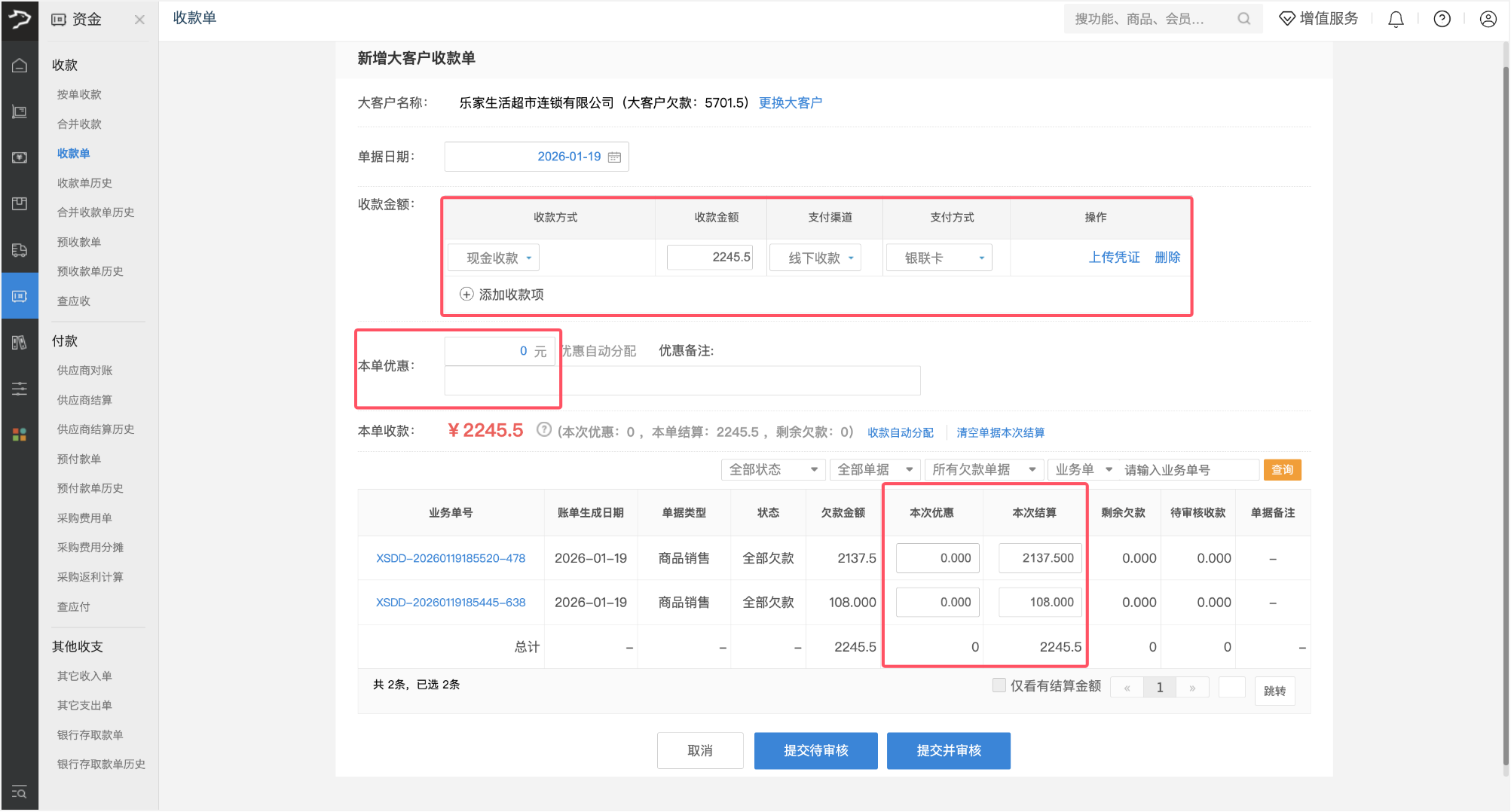Viewport: 1511px width, 812px height.
Task: Open the calendar icon in date field
Action: click(614, 157)
